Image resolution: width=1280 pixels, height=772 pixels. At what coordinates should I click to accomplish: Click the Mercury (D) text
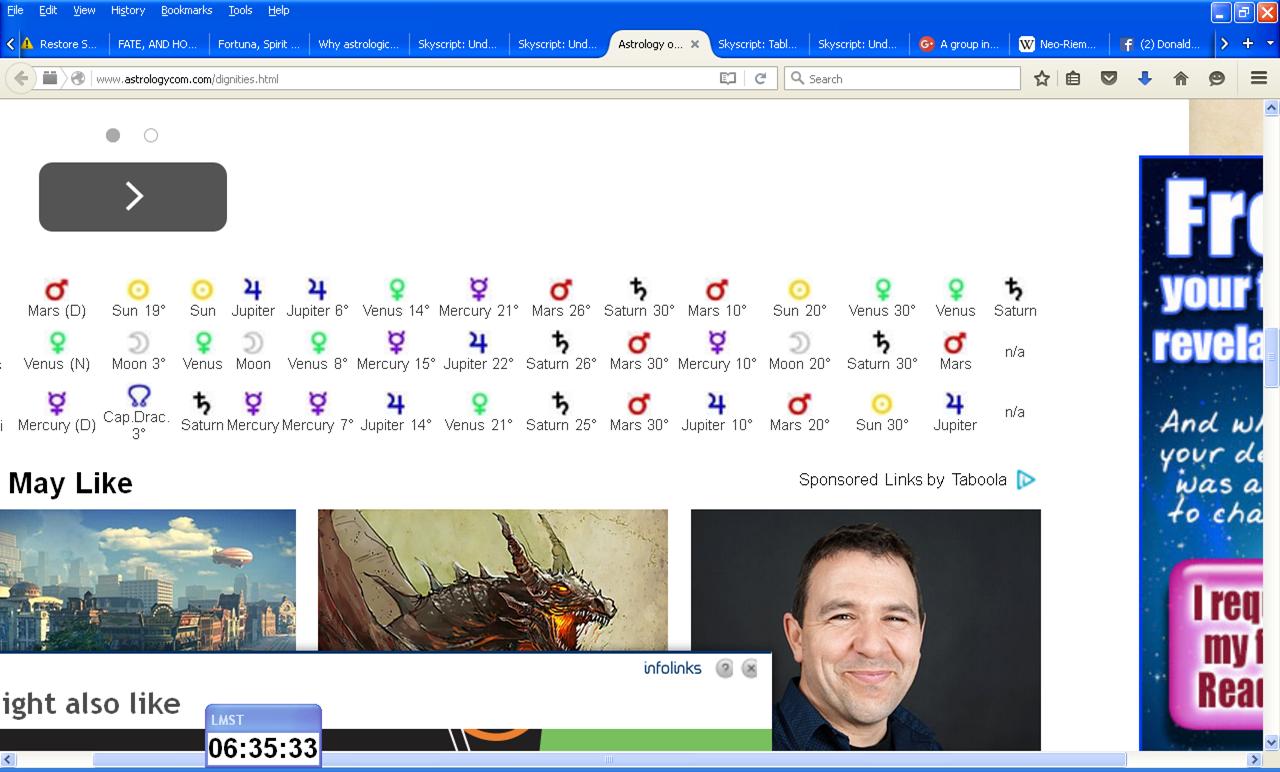pos(57,425)
